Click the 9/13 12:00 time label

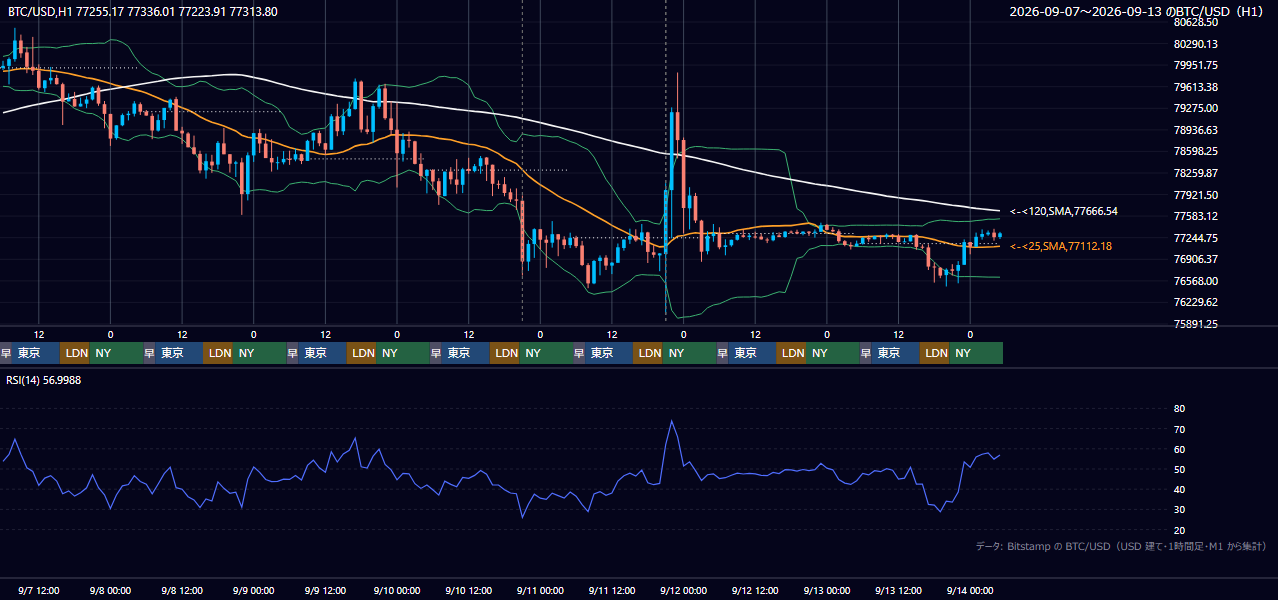pyautogui.click(x=898, y=590)
